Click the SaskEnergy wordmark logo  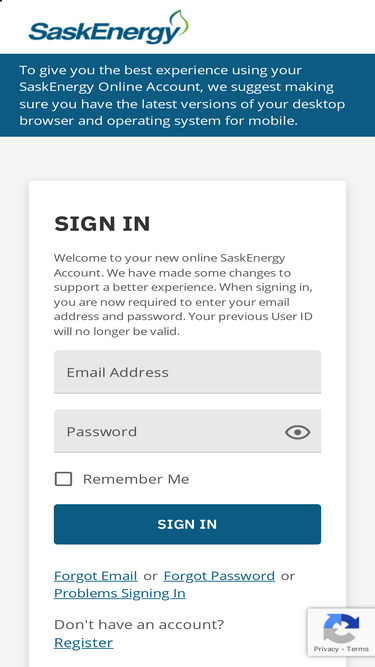point(108,28)
